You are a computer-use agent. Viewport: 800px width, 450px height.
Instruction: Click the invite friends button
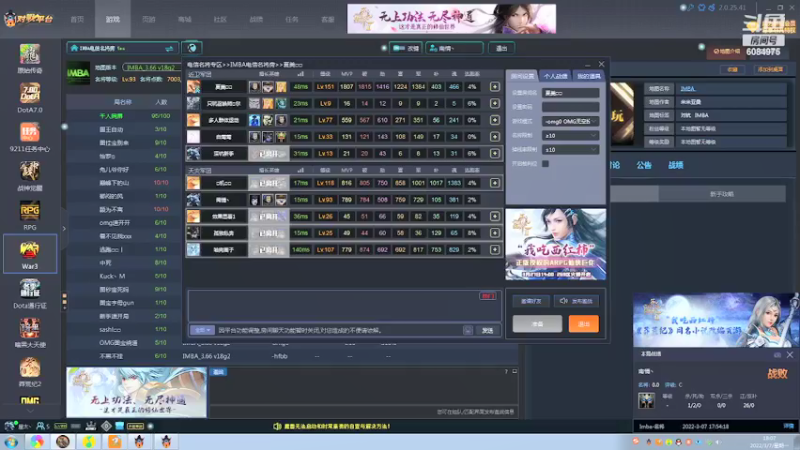coord(531,301)
